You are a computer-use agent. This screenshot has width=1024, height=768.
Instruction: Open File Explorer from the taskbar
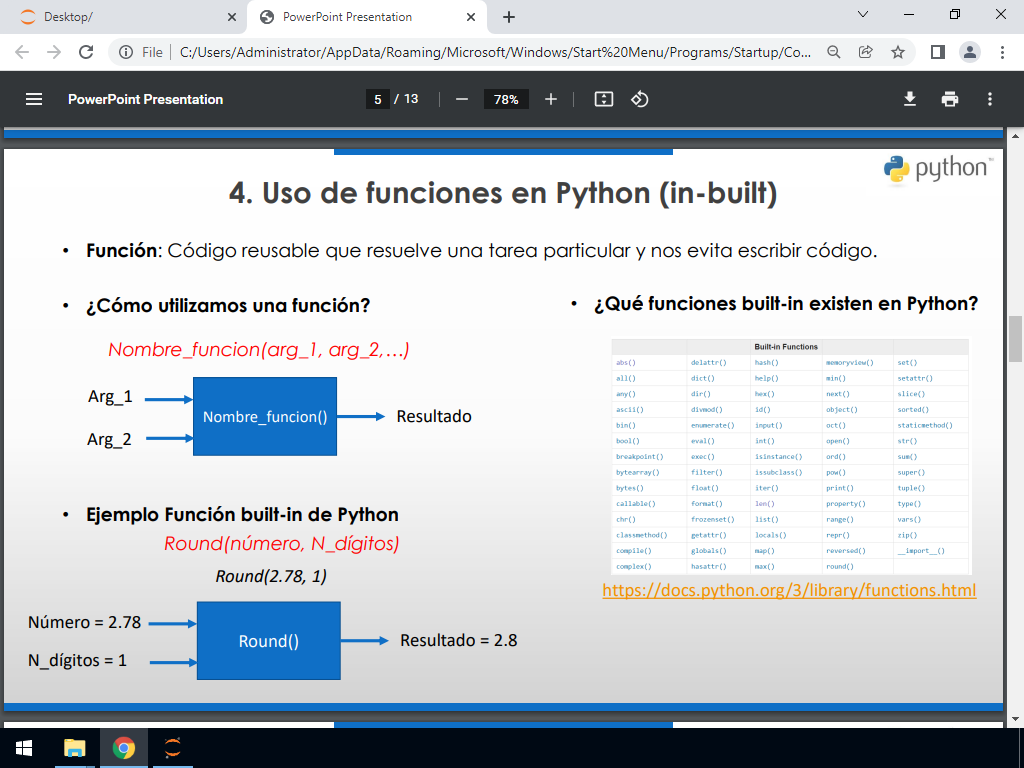tap(74, 748)
